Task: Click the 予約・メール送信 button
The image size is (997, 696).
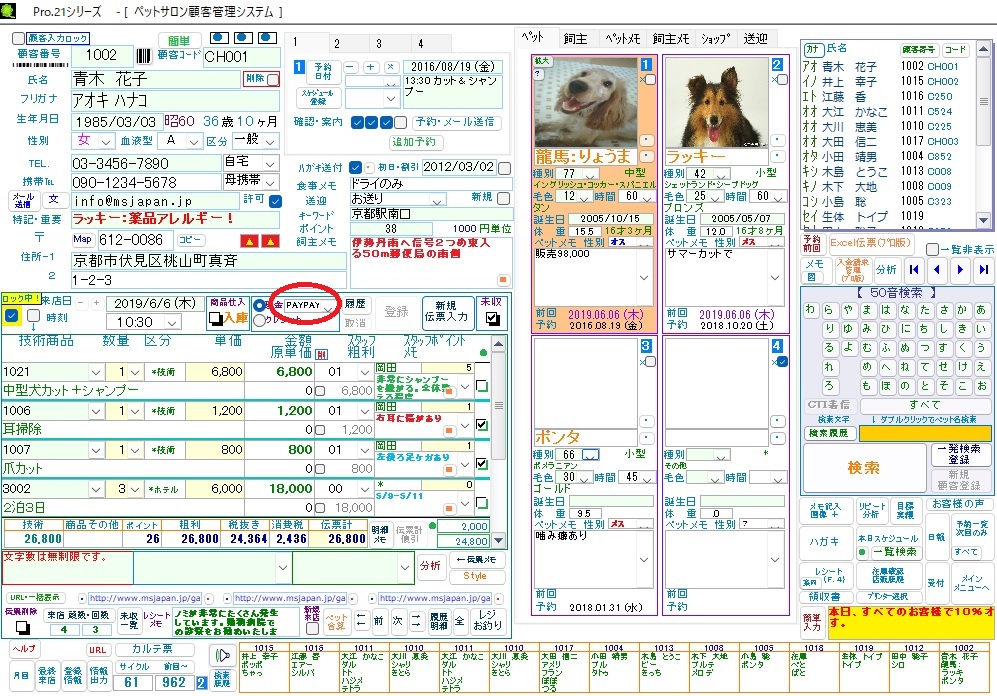Action: click(x=457, y=122)
